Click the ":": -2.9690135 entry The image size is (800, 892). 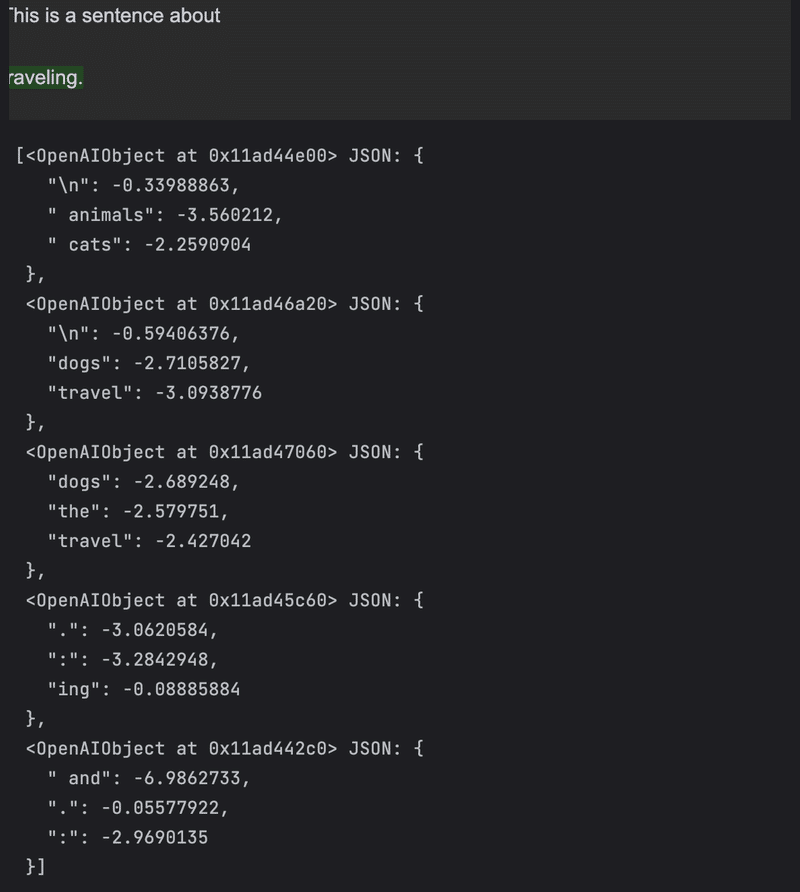point(128,837)
